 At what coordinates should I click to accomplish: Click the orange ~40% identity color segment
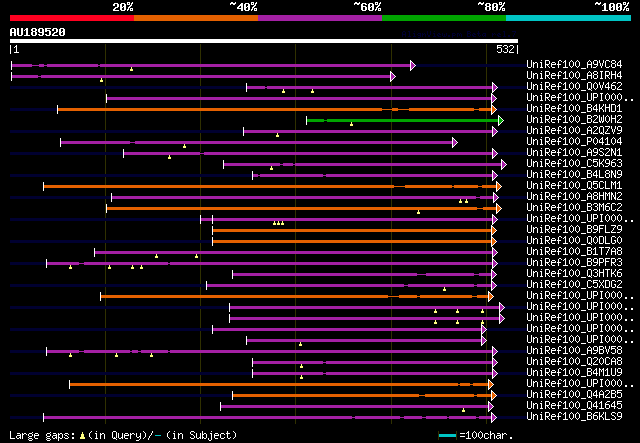coord(196,18)
